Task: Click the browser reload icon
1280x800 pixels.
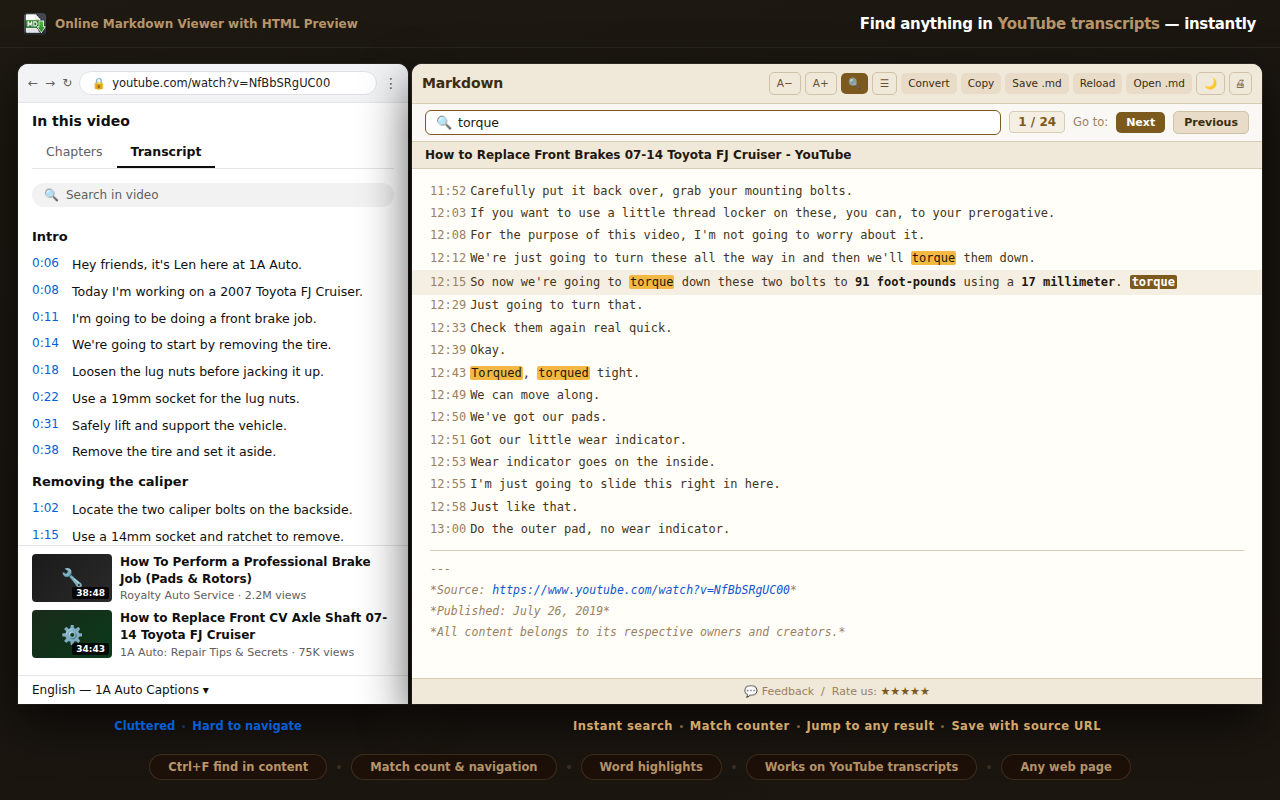Action: [67, 84]
